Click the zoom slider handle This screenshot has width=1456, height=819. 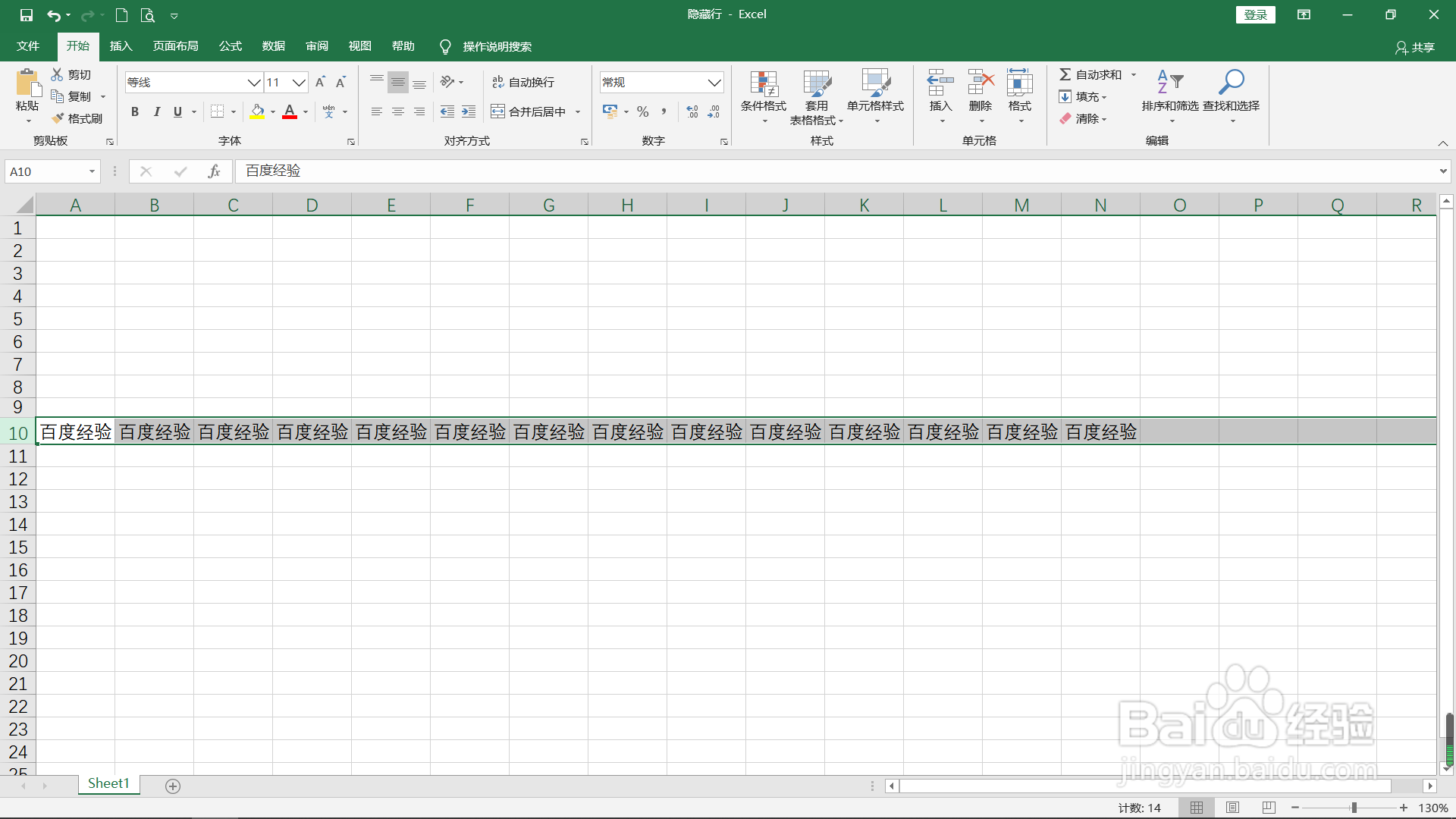(x=1354, y=808)
